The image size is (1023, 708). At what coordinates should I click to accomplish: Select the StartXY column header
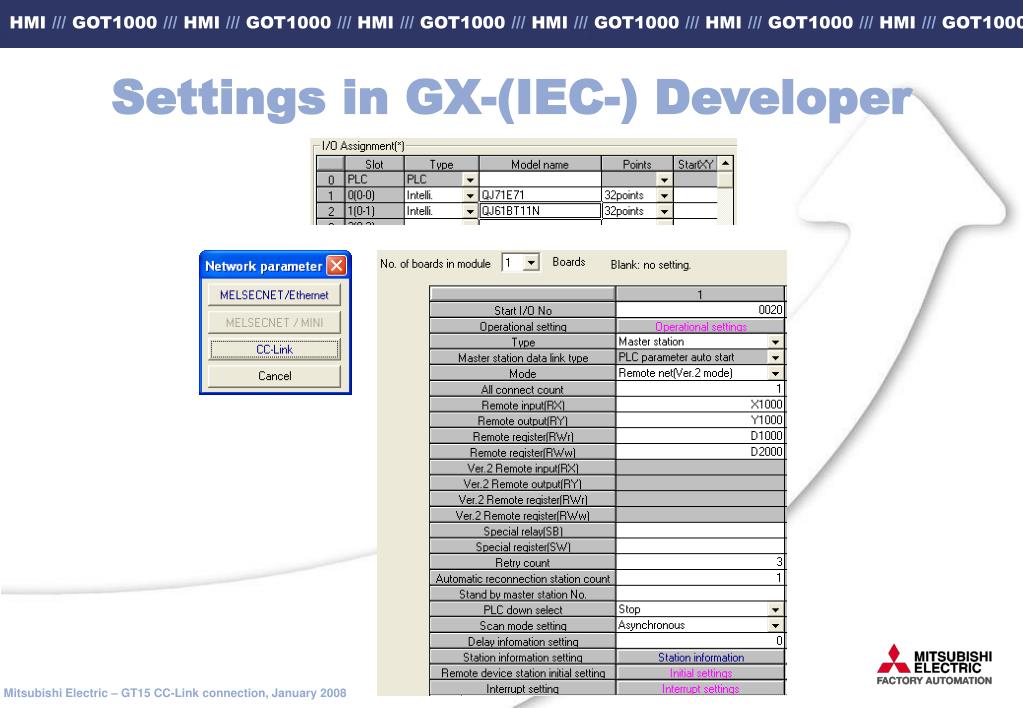(695, 164)
